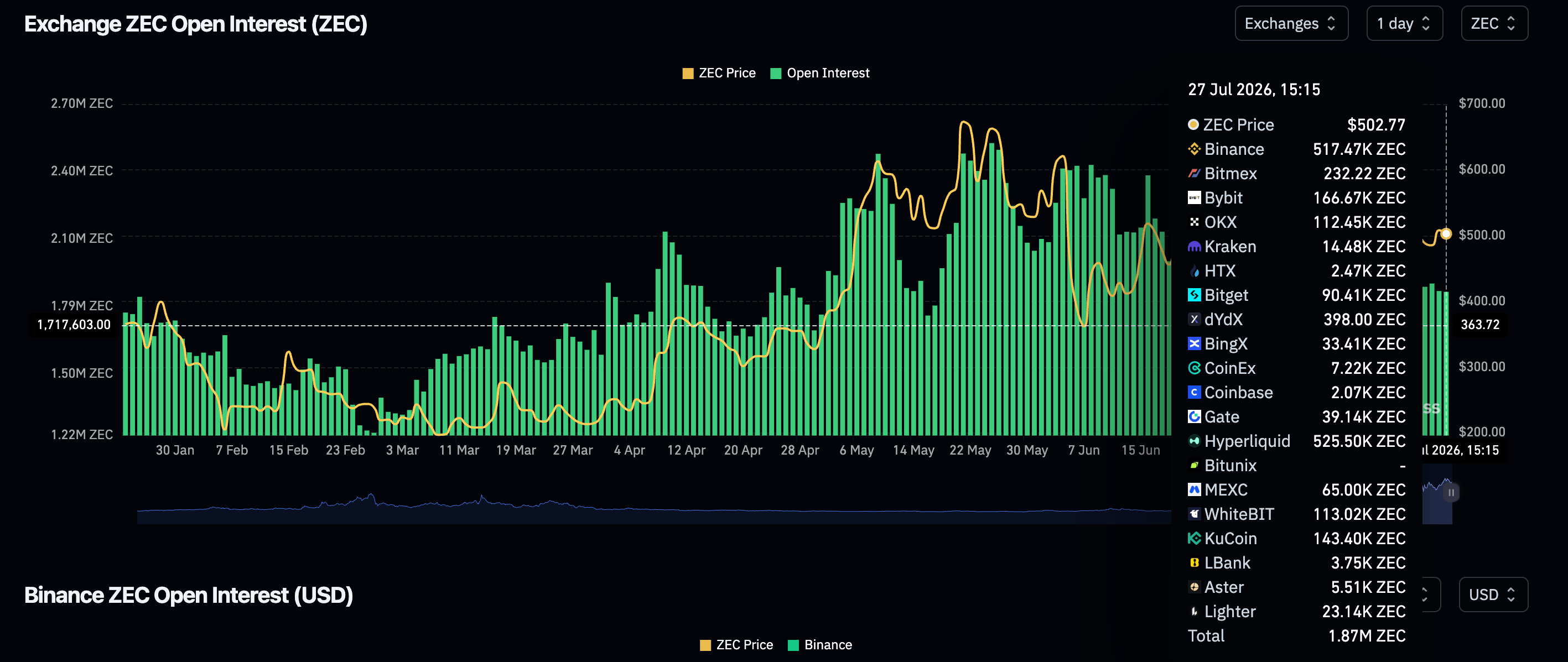The height and width of the screenshot is (662, 1568).
Task: Open the ZEC unit dropdown
Action: point(1494,24)
